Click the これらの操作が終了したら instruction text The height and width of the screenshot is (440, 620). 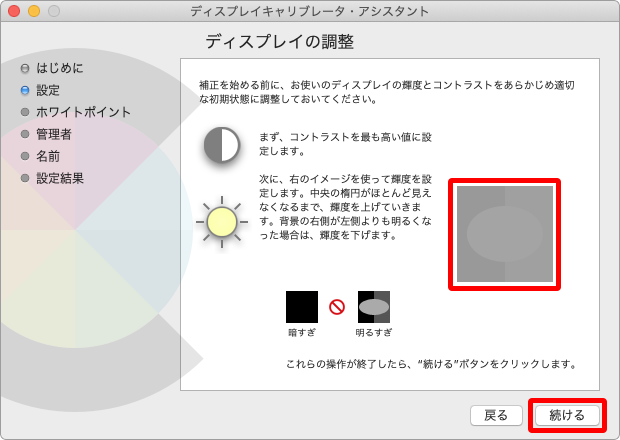(x=431, y=364)
